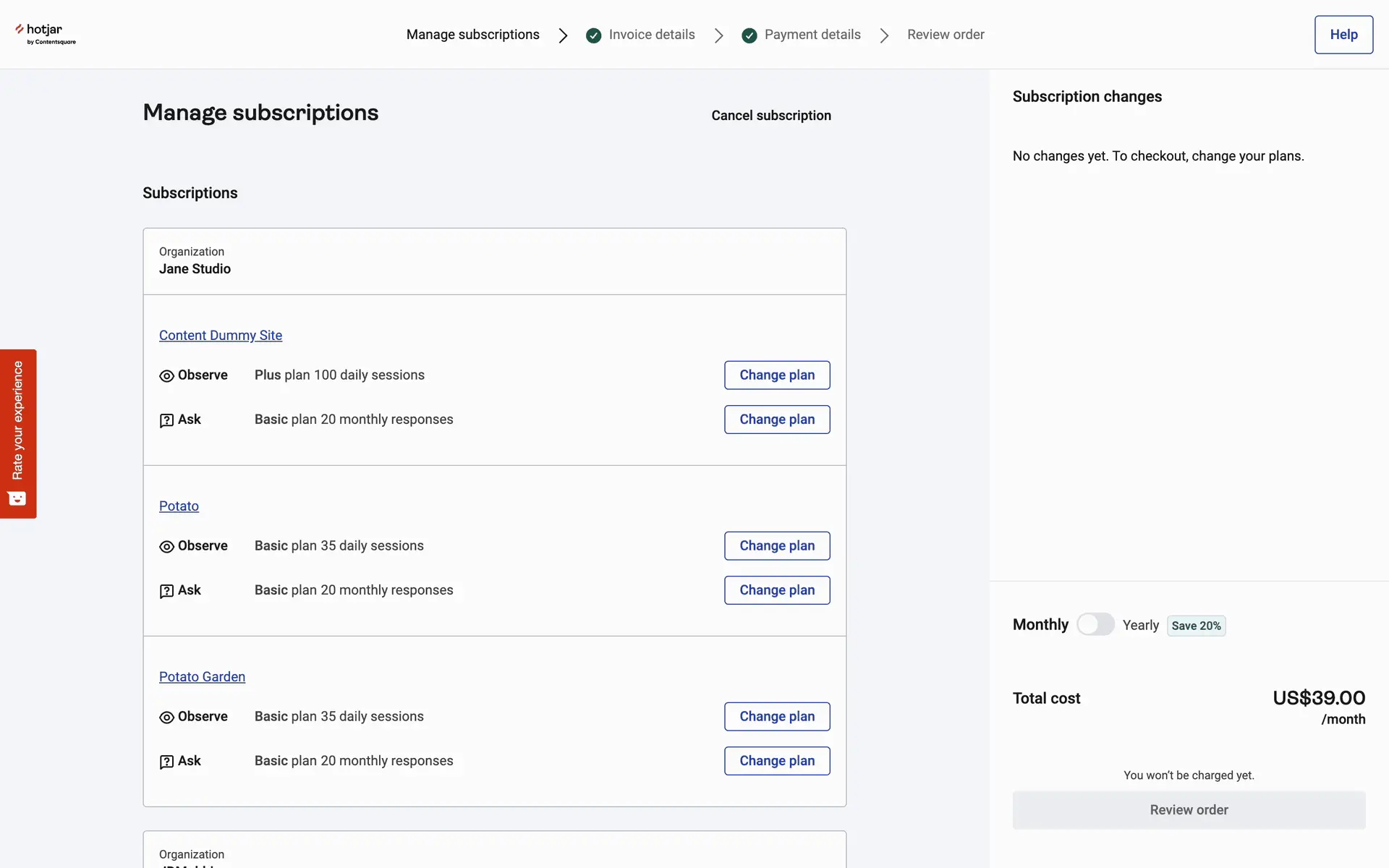The height and width of the screenshot is (868, 1389).
Task: Click chevron before Review order step
Action: [x=884, y=35]
